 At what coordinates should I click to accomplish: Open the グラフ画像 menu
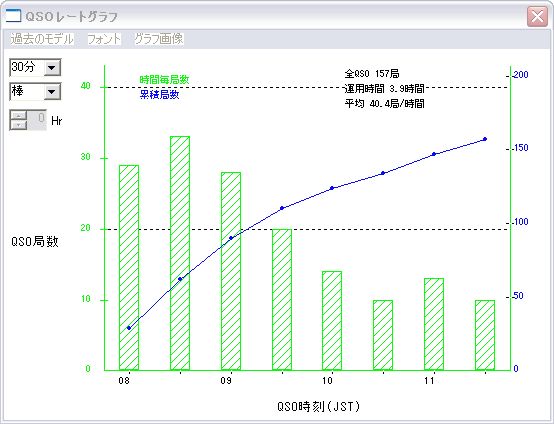coord(159,39)
